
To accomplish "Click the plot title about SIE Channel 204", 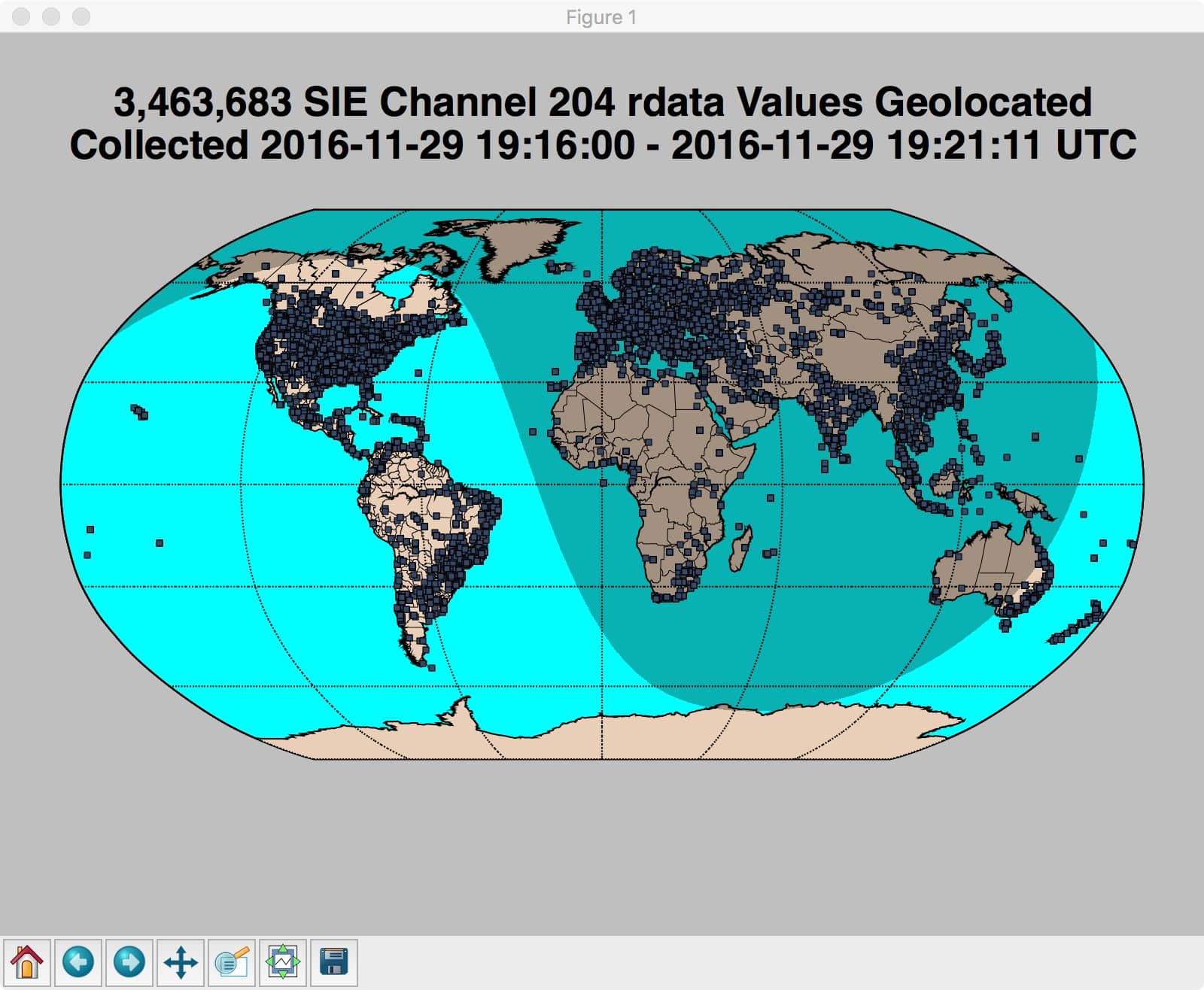I will click(602, 124).
